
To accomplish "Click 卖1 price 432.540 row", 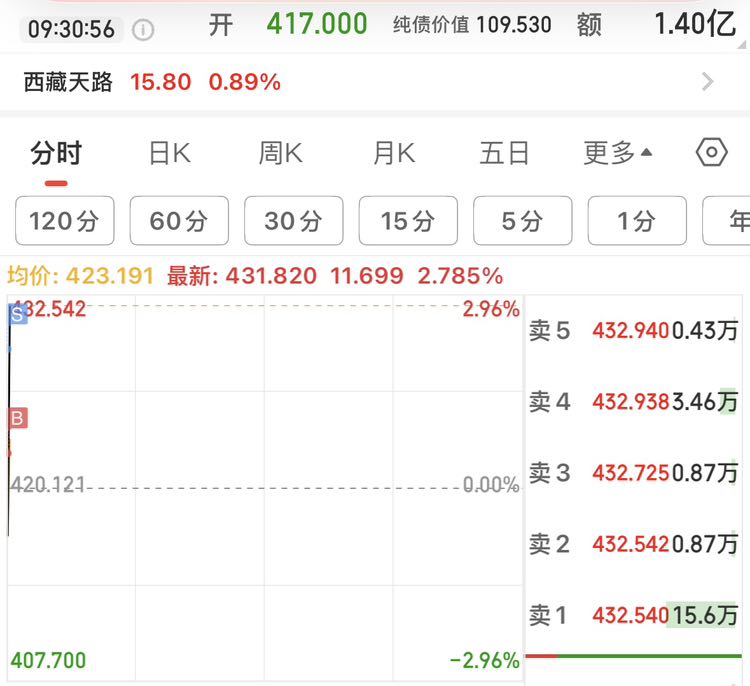I will click(x=633, y=615).
